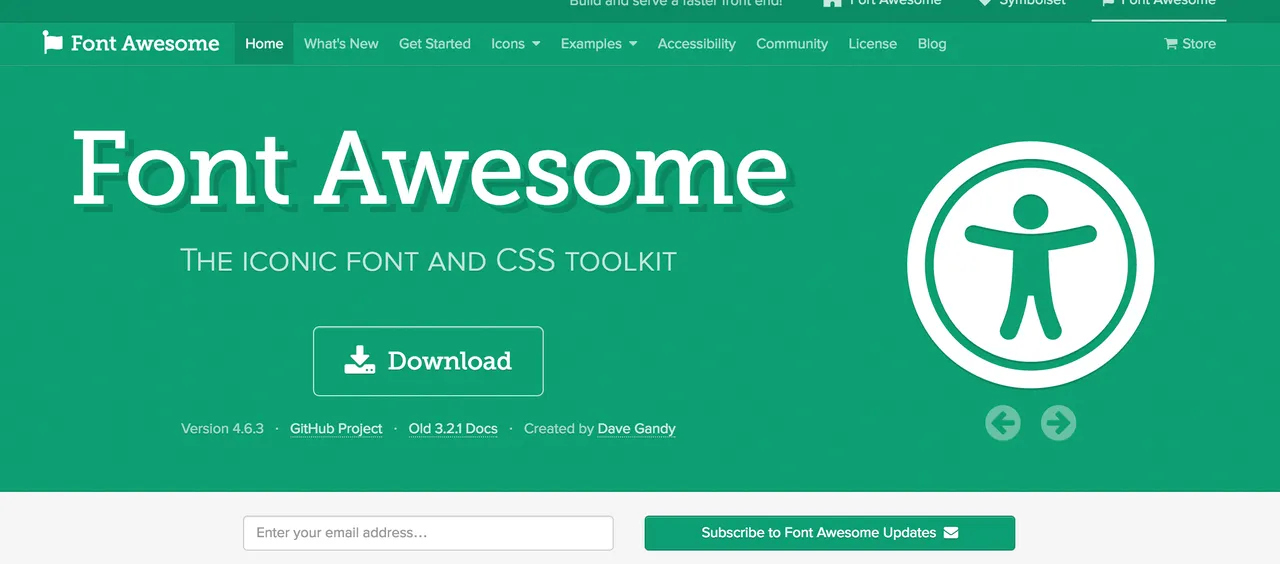Click the universal access icon in carousel

tap(1031, 265)
